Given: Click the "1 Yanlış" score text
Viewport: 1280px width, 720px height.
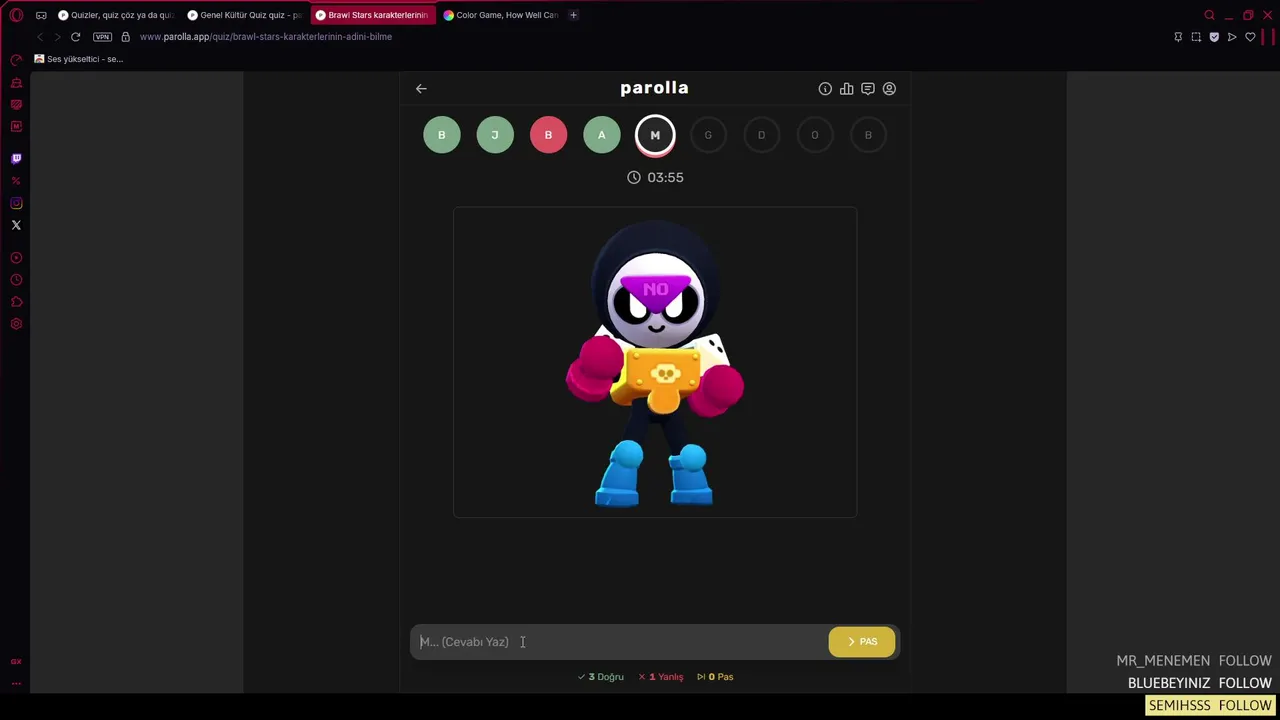Looking at the screenshot, I should pos(661,677).
